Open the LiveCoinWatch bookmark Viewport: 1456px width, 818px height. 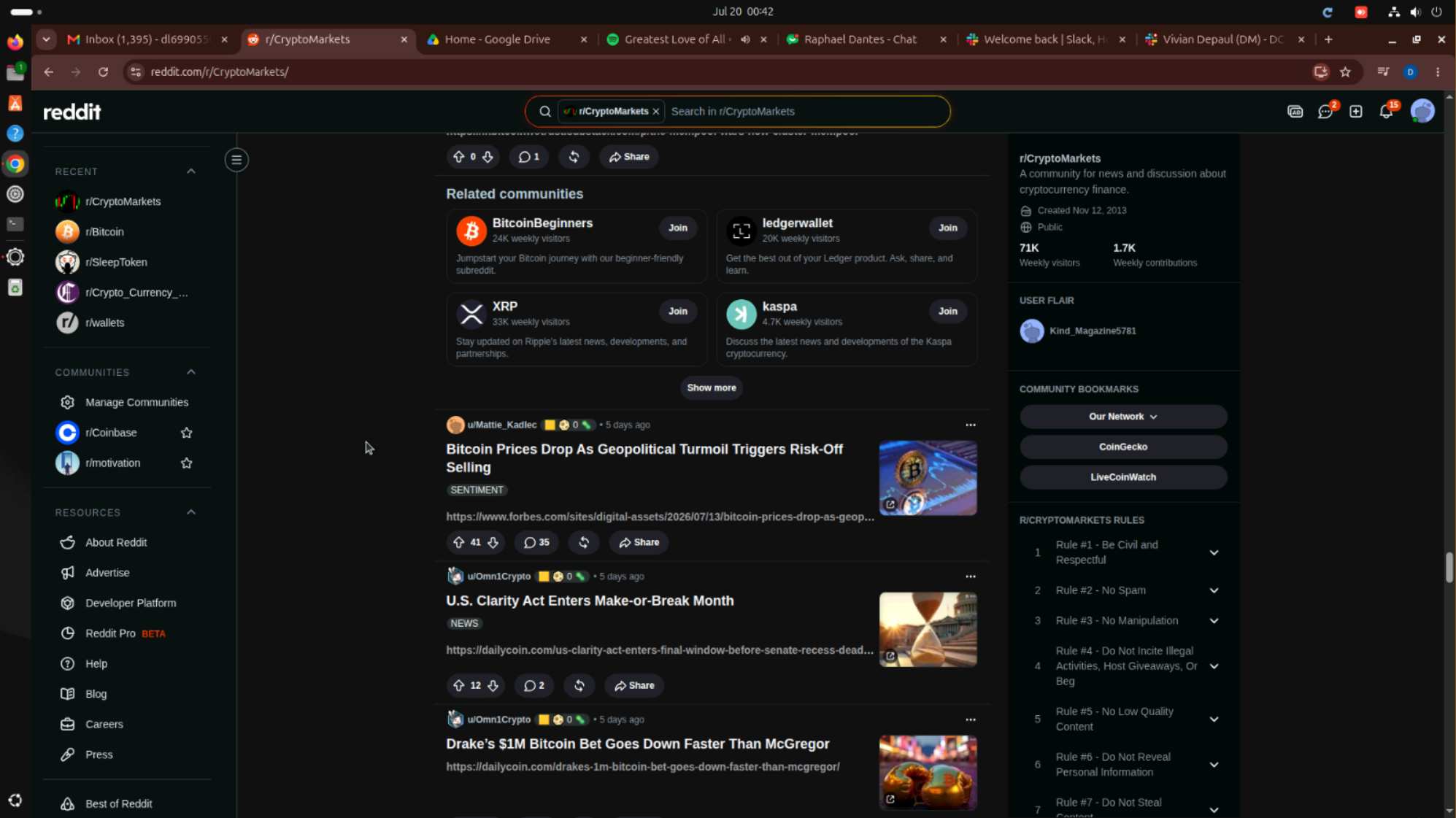(x=1122, y=477)
